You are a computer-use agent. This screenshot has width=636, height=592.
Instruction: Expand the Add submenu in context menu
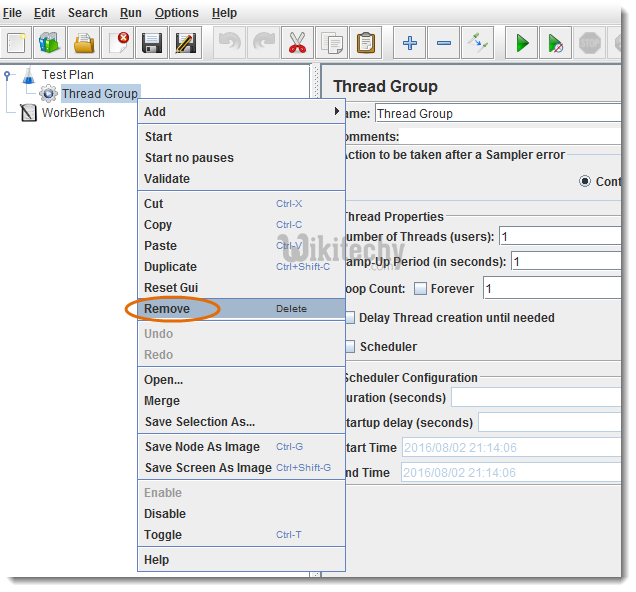pyautogui.click(x=240, y=112)
